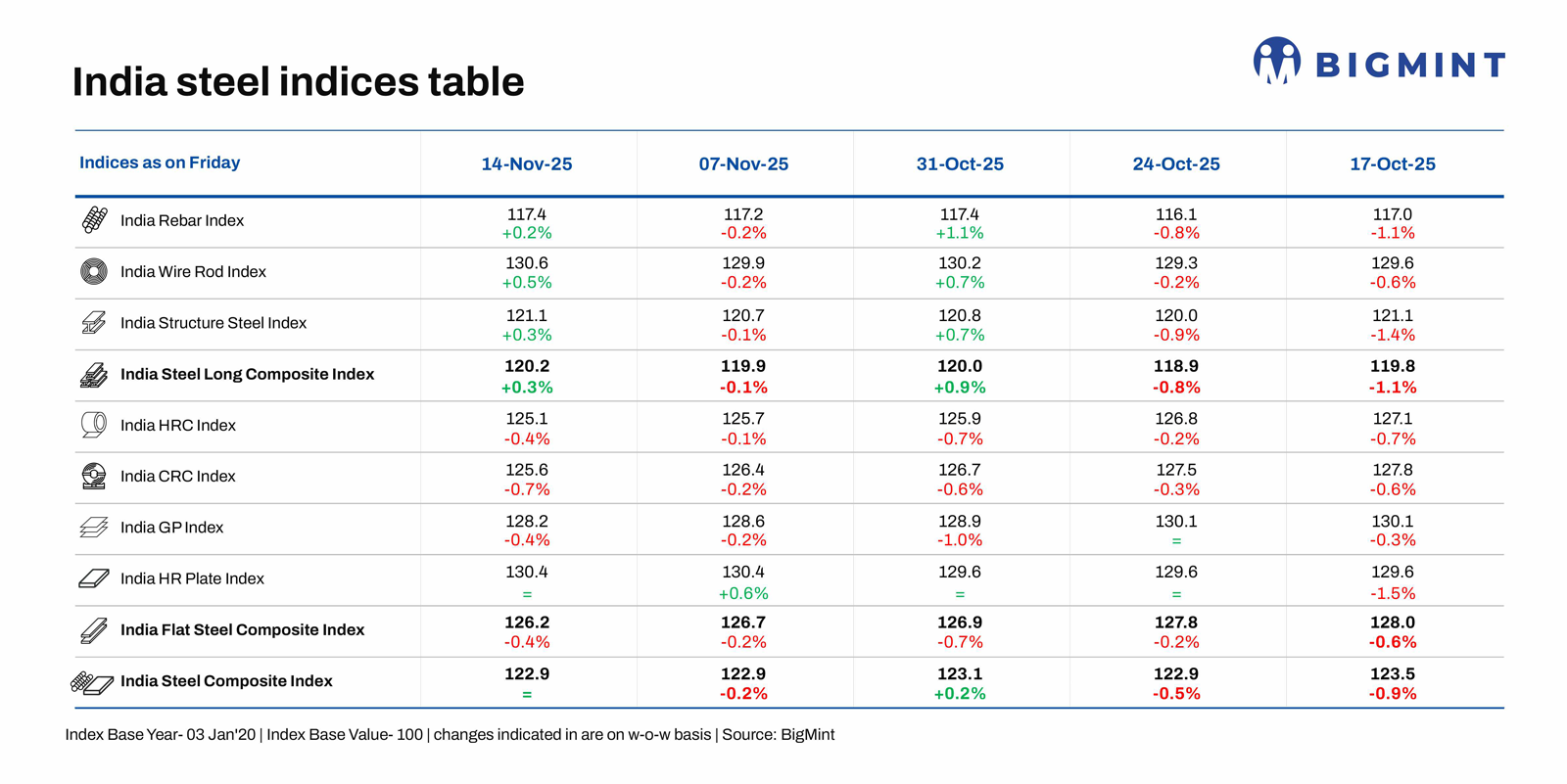Image resolution: width=1567 pixels, height=784 pixels.
Task: Click the Structure Steel Index icon
Action: (x=94, y=323)
